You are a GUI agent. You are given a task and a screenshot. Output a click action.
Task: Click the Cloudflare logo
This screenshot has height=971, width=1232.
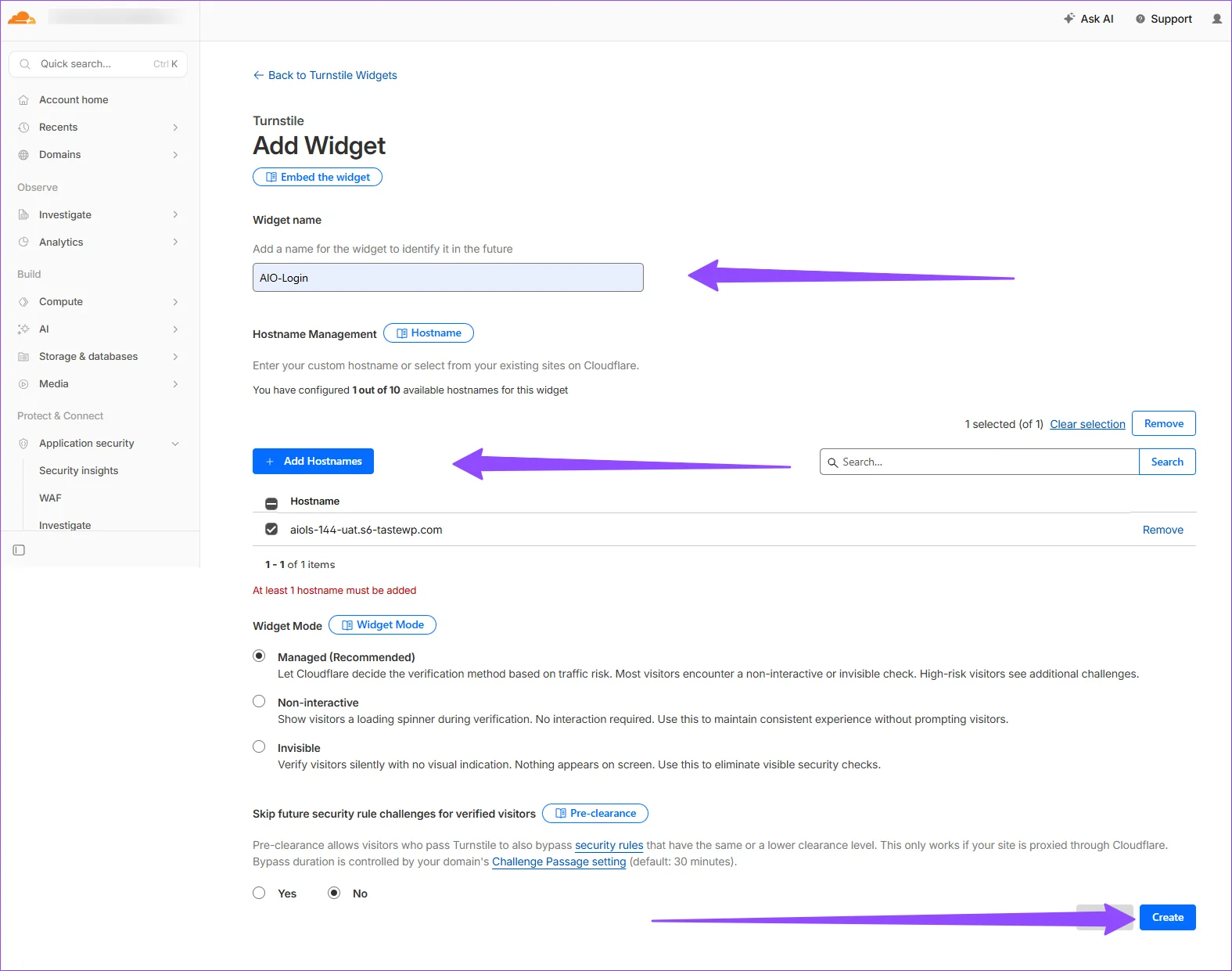coord(22,18)
